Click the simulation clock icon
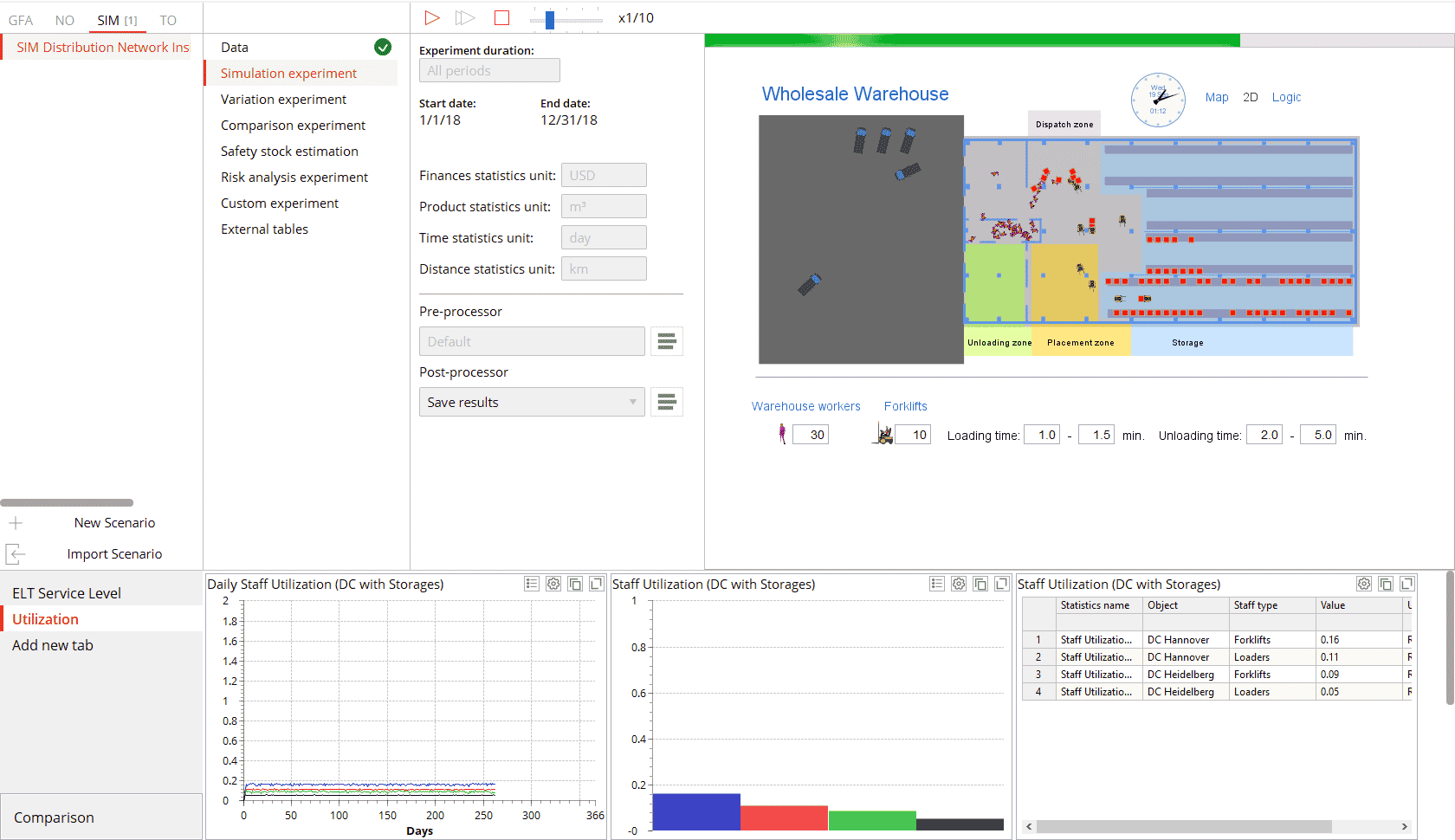The height and width of the screenshot is (840, 1455). [1158, 100]
